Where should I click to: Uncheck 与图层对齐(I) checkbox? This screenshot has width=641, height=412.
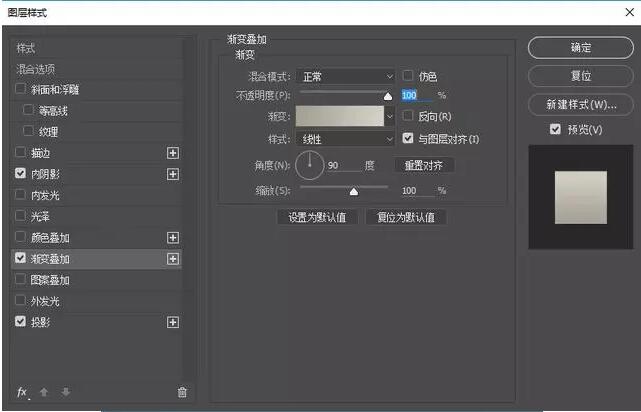click(408, 138)
